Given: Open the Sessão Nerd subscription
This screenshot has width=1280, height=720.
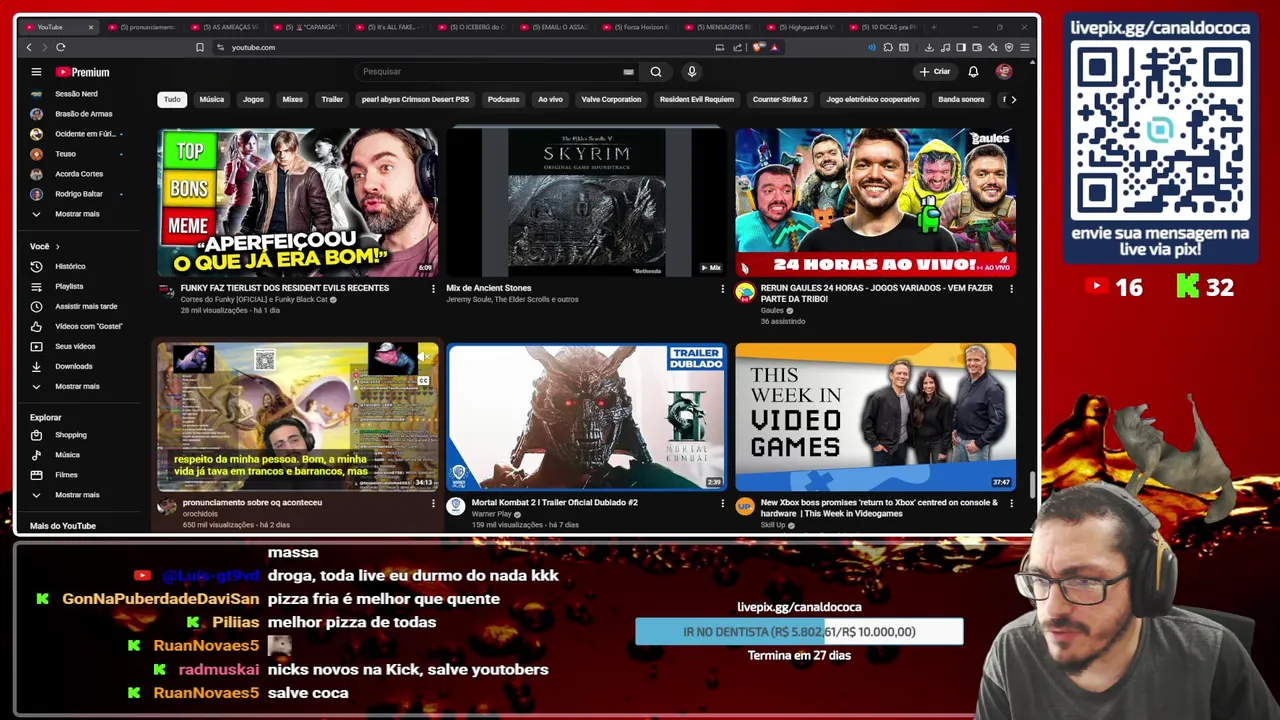Looking at the screenshot, I should tap(78, 94).
